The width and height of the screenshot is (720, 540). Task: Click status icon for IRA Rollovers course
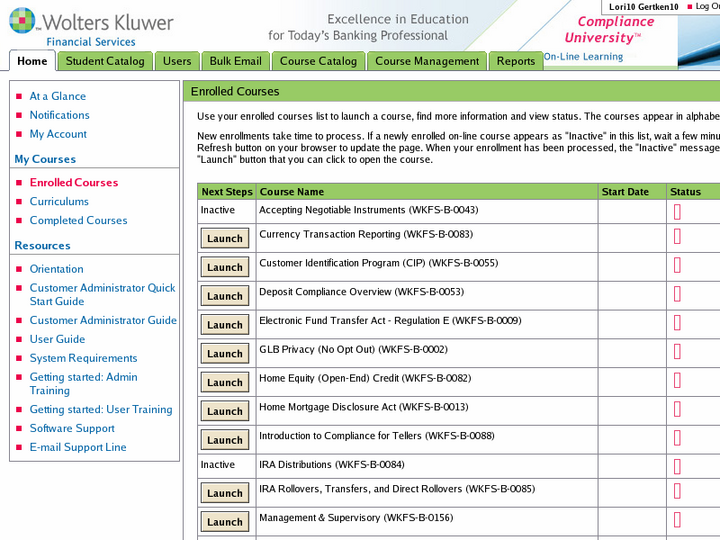point(677,491)
